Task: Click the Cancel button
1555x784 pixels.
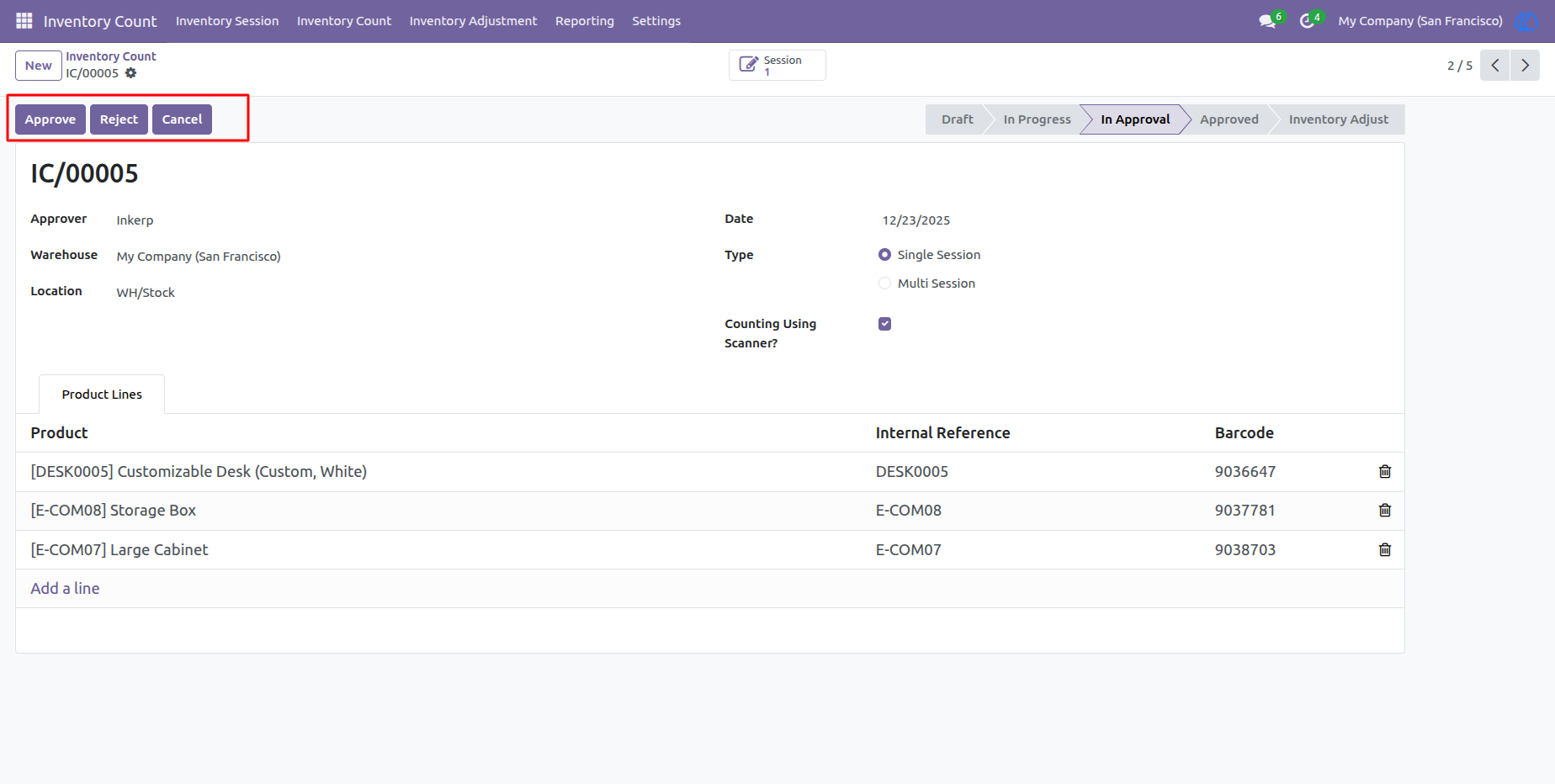Action: (x=182, y=119)
